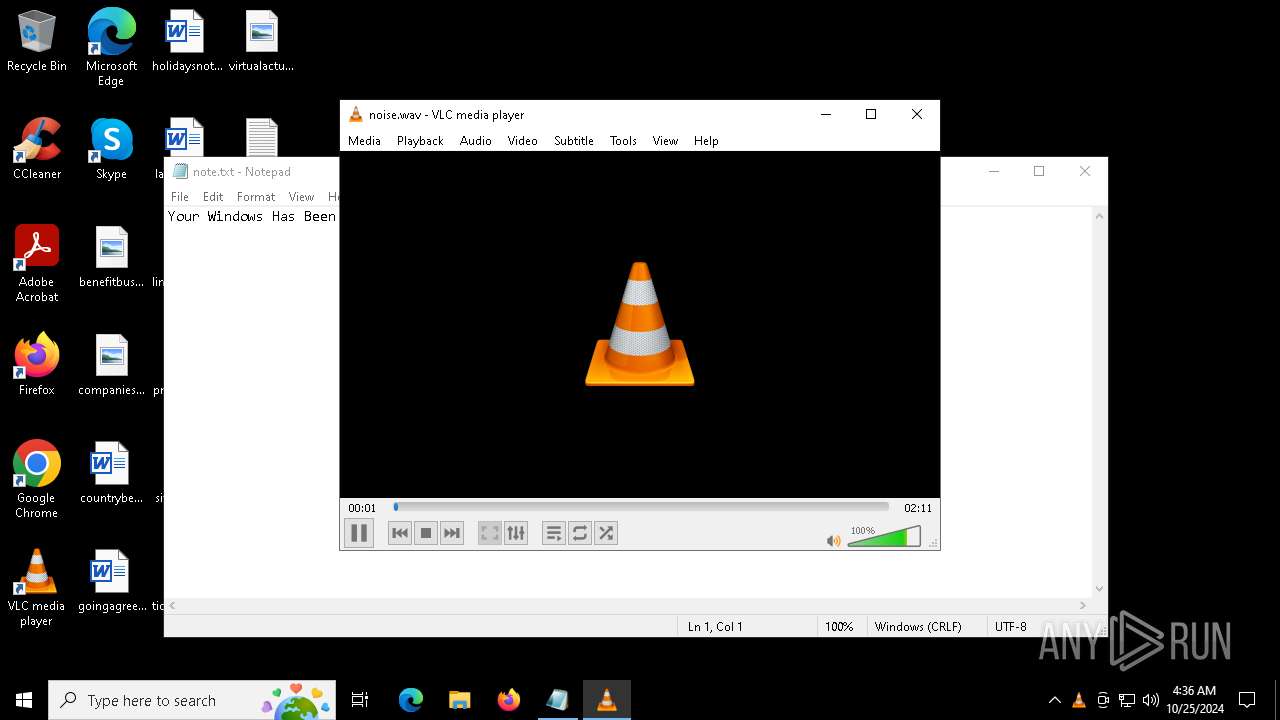Switch to Notepad taskbar button

(x=557, y=700)
